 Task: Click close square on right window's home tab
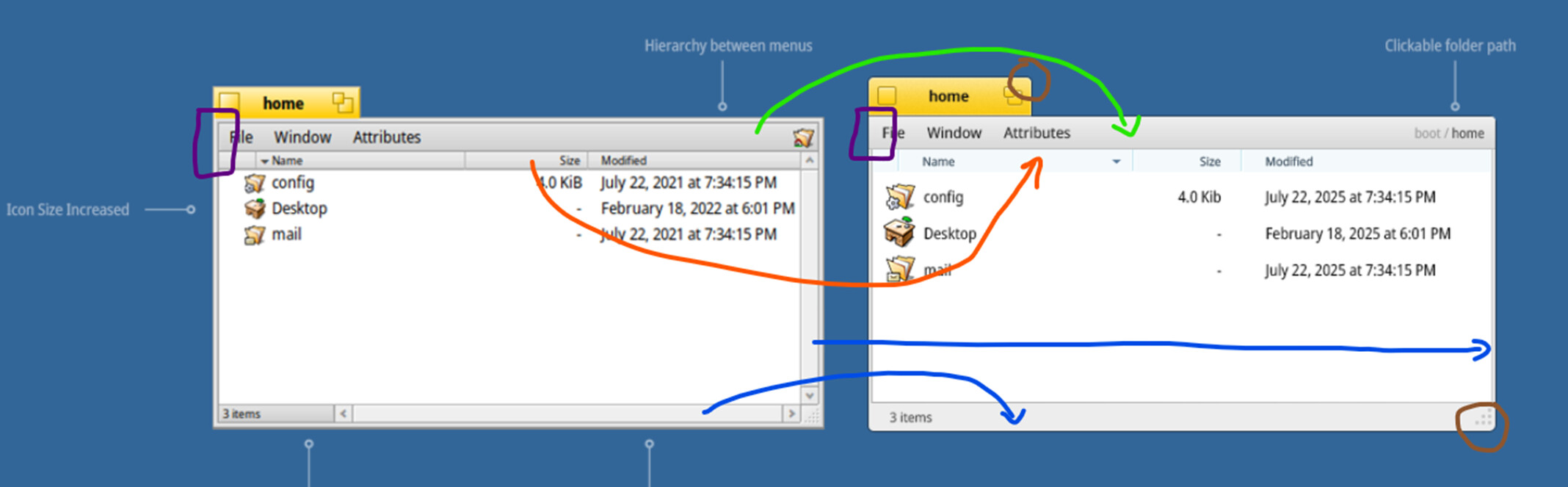coord(887,95)
